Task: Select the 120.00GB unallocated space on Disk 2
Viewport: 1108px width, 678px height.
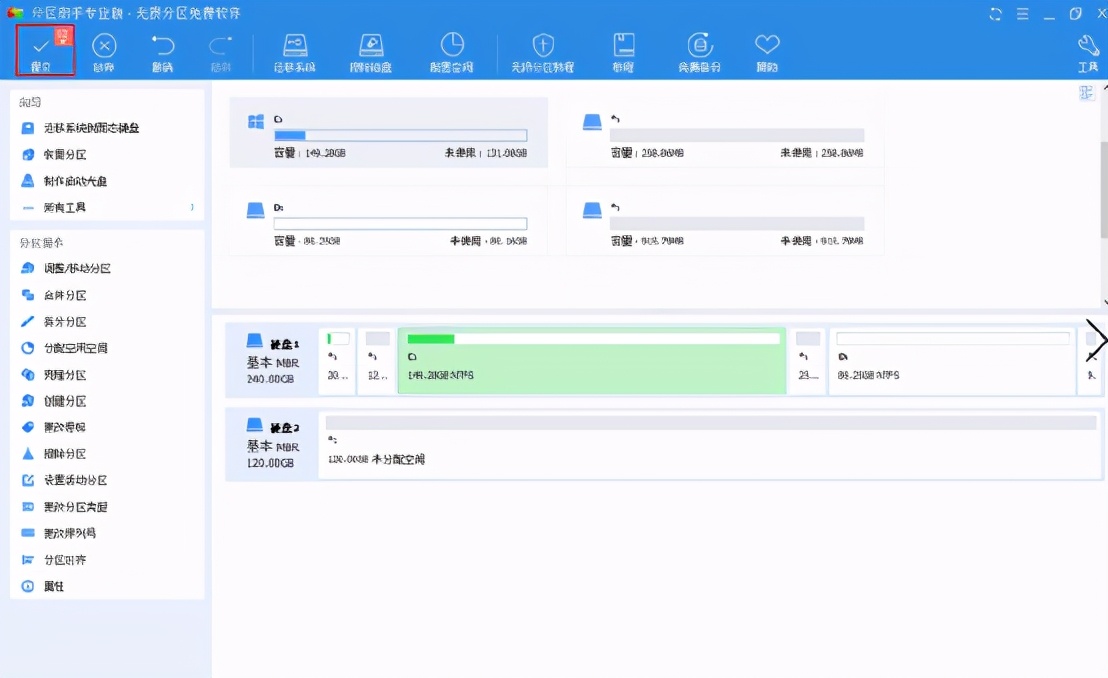Action: point(710,444)
